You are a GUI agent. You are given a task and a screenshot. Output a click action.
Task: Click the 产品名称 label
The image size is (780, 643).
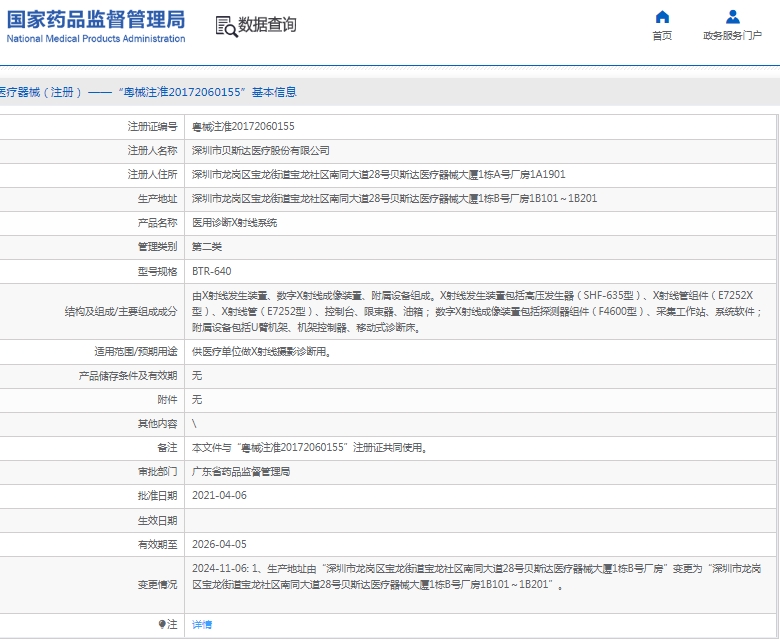coord(157,223)
